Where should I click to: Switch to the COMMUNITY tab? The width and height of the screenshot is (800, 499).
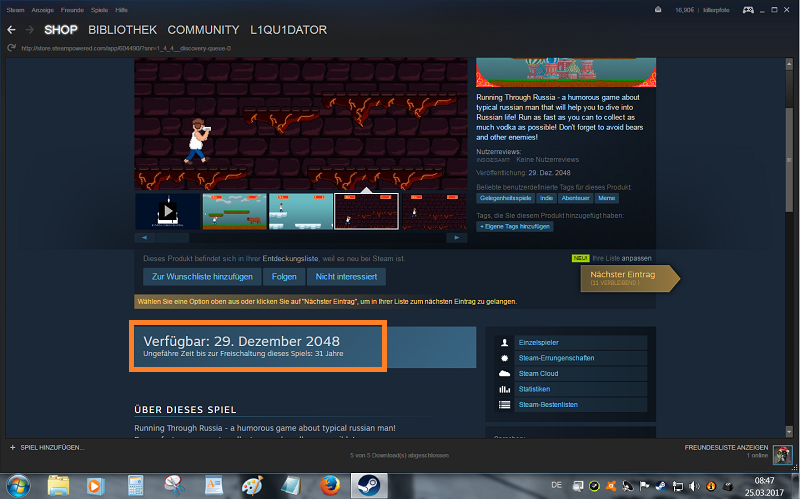point(203,30)
